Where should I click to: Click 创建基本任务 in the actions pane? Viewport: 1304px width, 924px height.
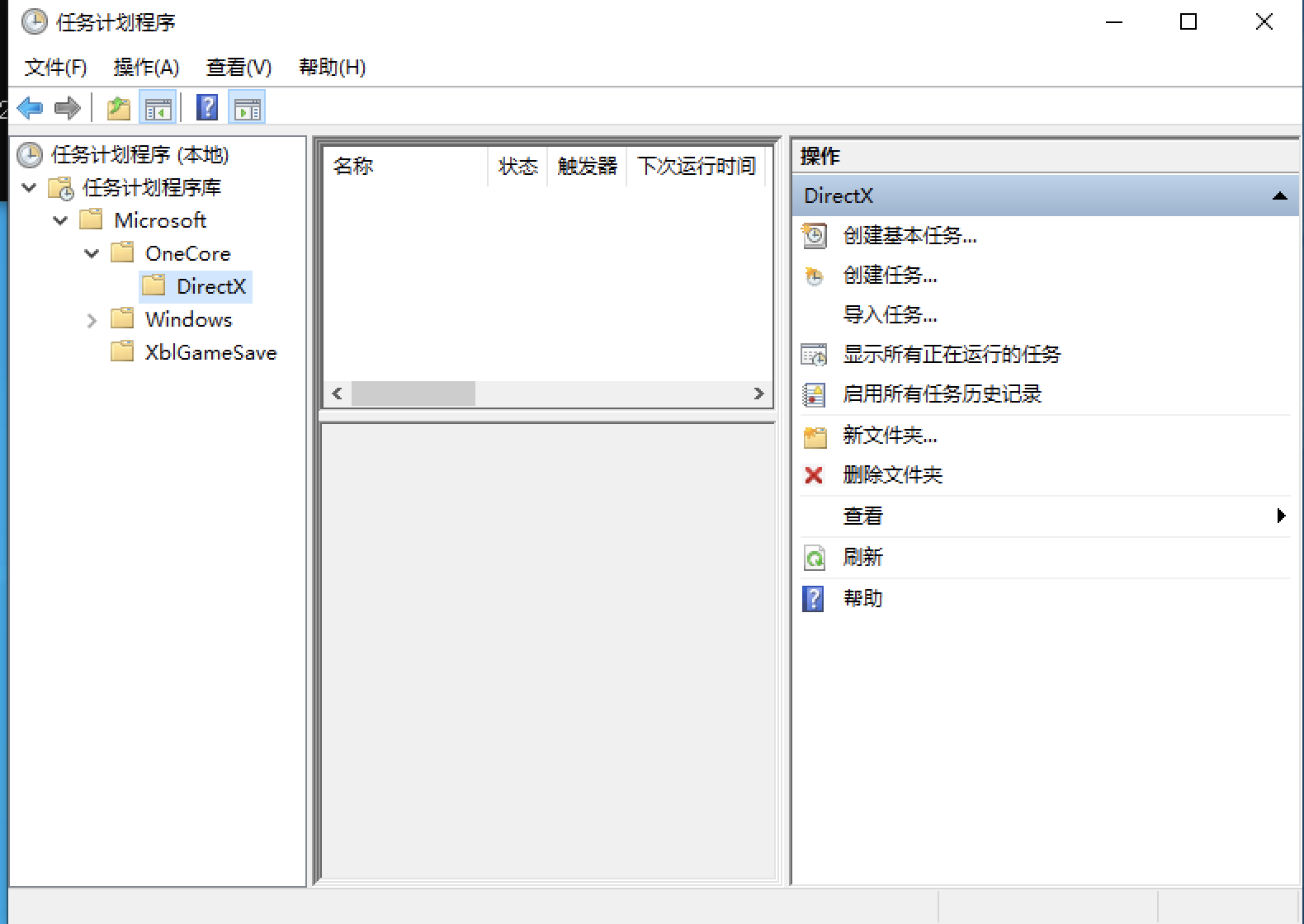point(909,236)
